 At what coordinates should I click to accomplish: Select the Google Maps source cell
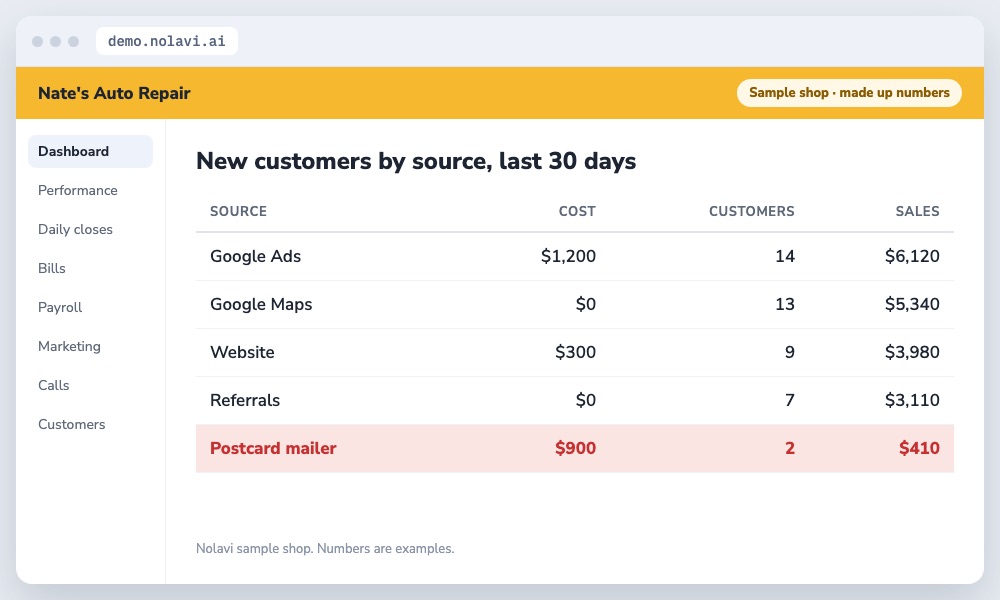[x=261, y=304]
